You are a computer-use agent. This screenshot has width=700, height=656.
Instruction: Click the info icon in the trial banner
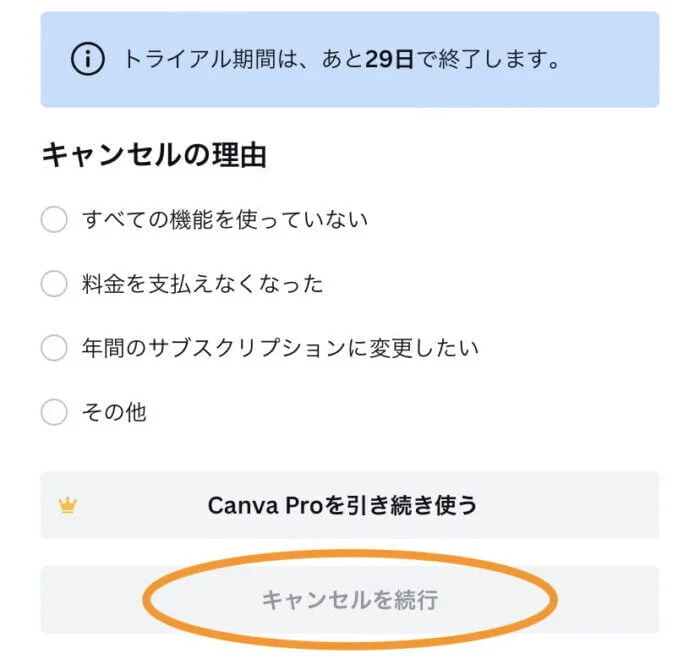tap(88, 60)
